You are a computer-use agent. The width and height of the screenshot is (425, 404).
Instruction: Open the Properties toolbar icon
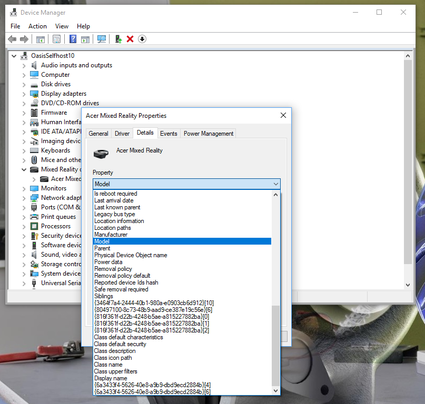(x=57, y=39)
